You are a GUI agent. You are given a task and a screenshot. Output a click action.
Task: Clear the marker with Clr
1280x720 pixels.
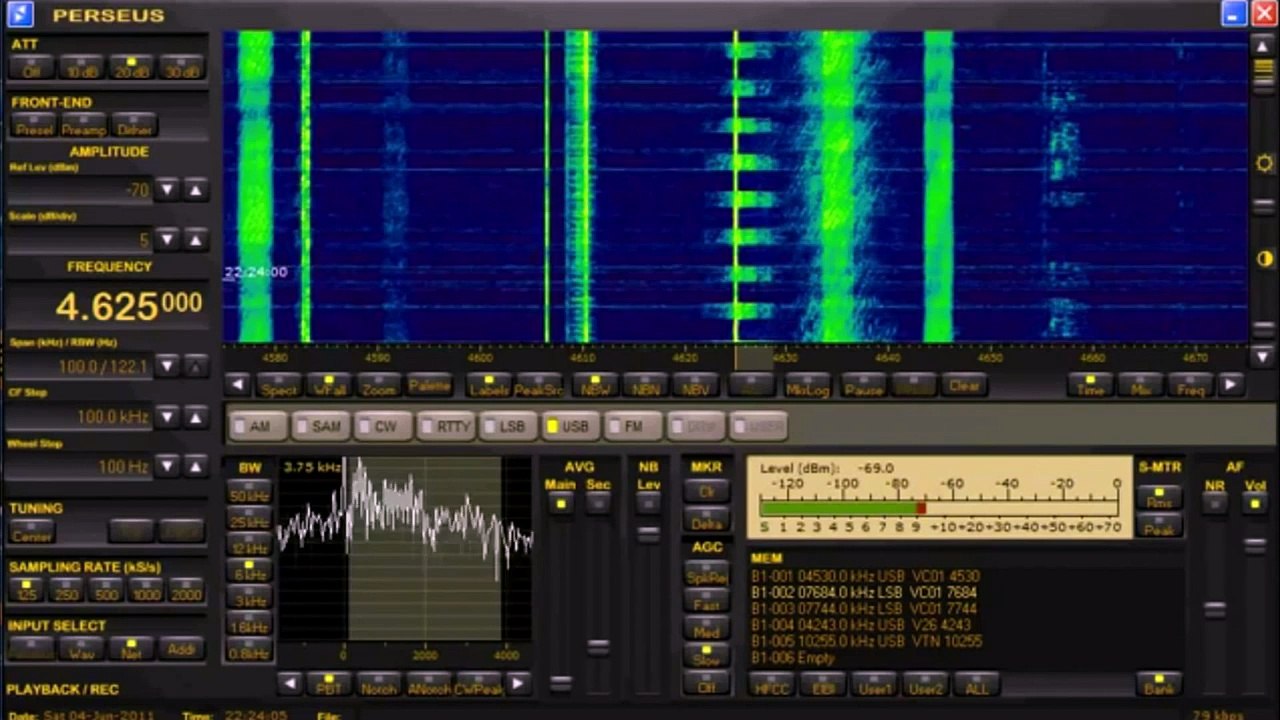point(706,492)
